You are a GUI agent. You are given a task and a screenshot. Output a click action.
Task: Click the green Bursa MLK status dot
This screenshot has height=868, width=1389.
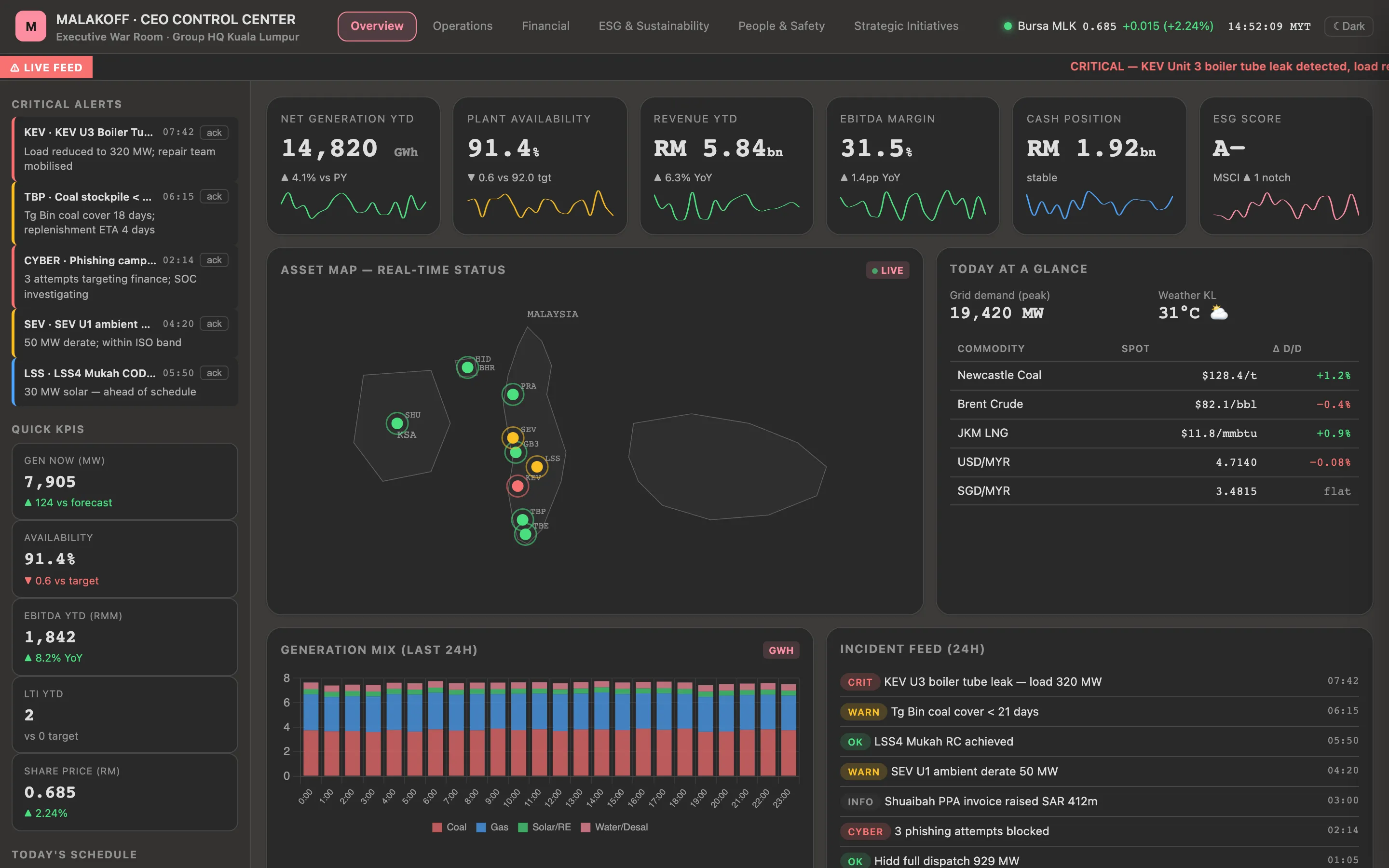pos(1008,26)
